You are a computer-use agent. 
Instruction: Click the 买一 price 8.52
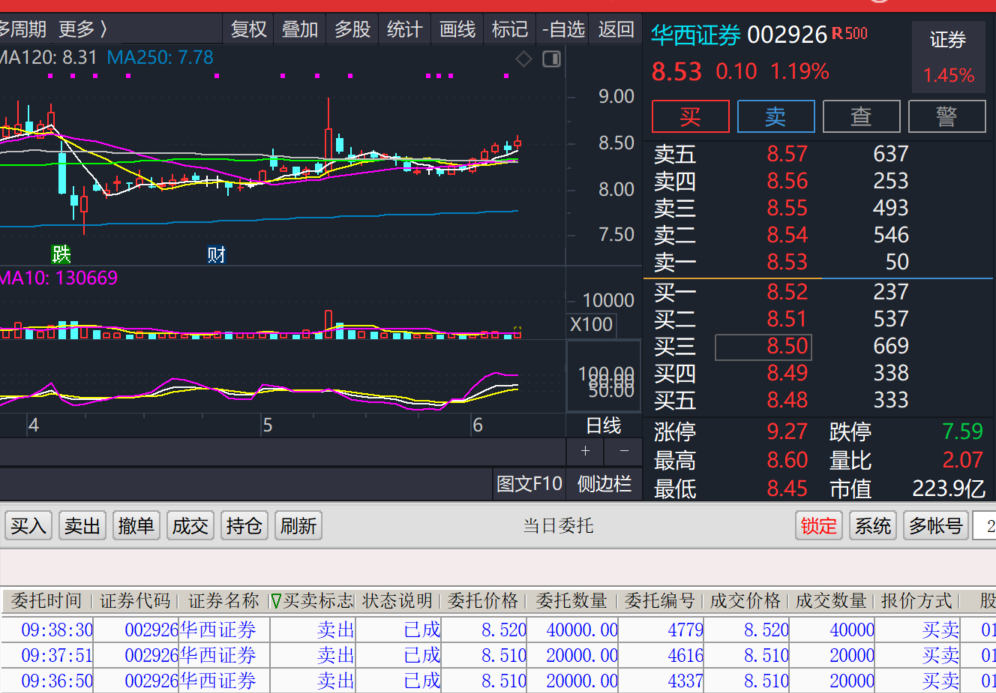tap(787, 292)
